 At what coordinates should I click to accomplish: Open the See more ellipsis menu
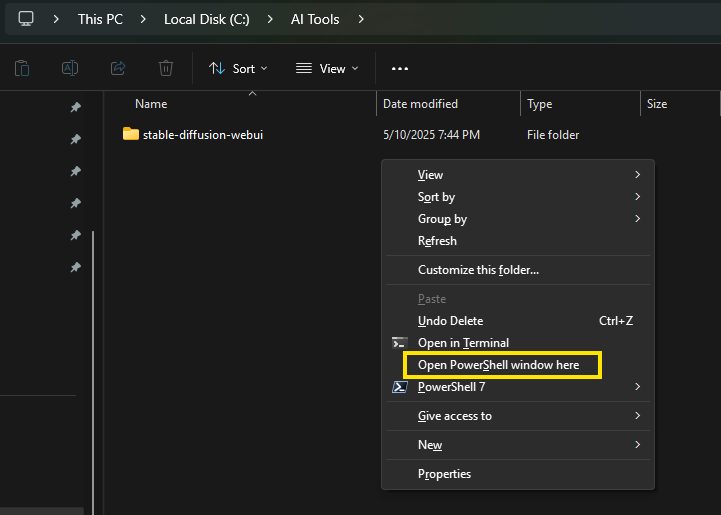click(x=400, y=69)
